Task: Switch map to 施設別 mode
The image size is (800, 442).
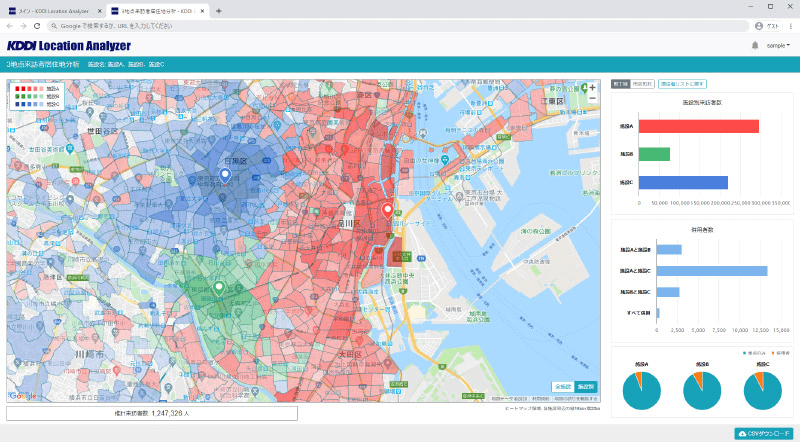Action: click(x=586, y=386)
